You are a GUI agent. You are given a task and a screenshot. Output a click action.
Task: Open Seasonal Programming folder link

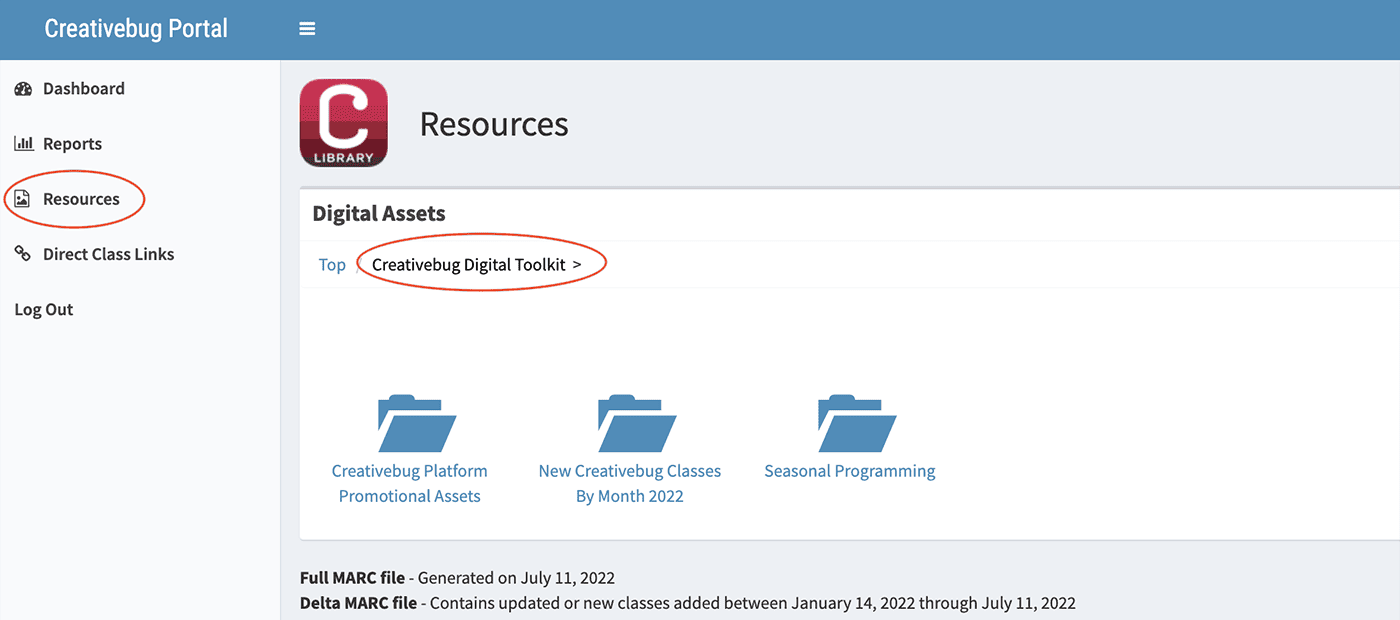pyautogui.click(x=850, y=471)
